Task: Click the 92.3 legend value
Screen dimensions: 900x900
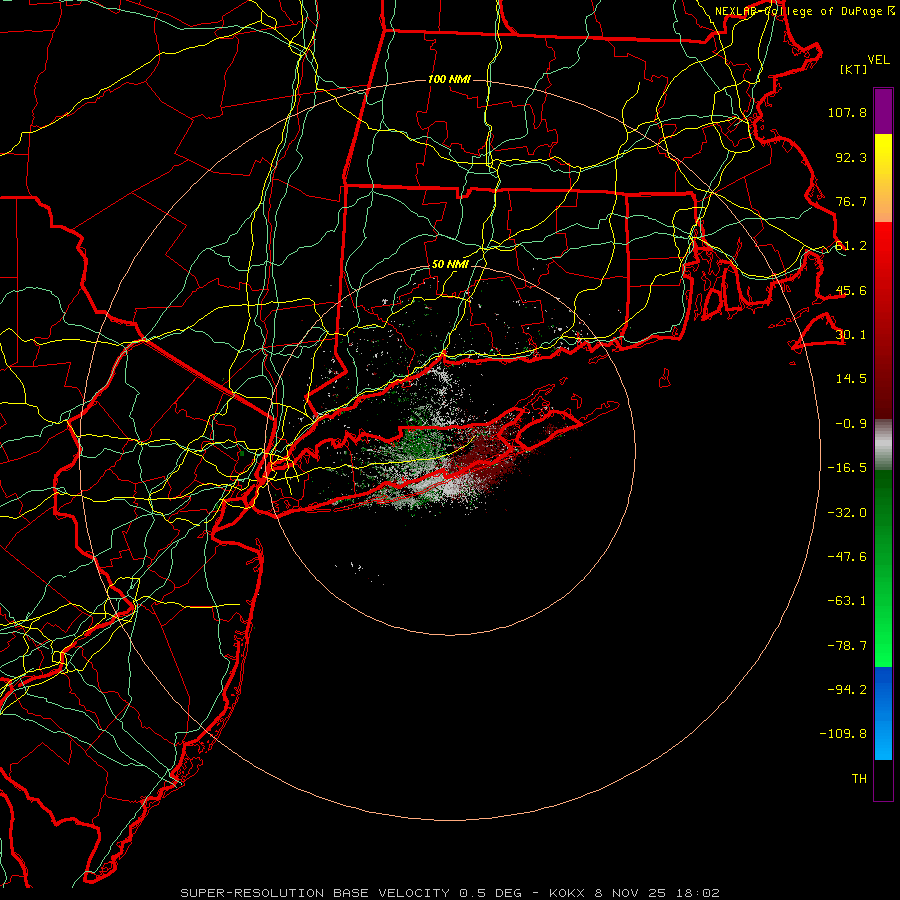Action: (x=851, y=157)
